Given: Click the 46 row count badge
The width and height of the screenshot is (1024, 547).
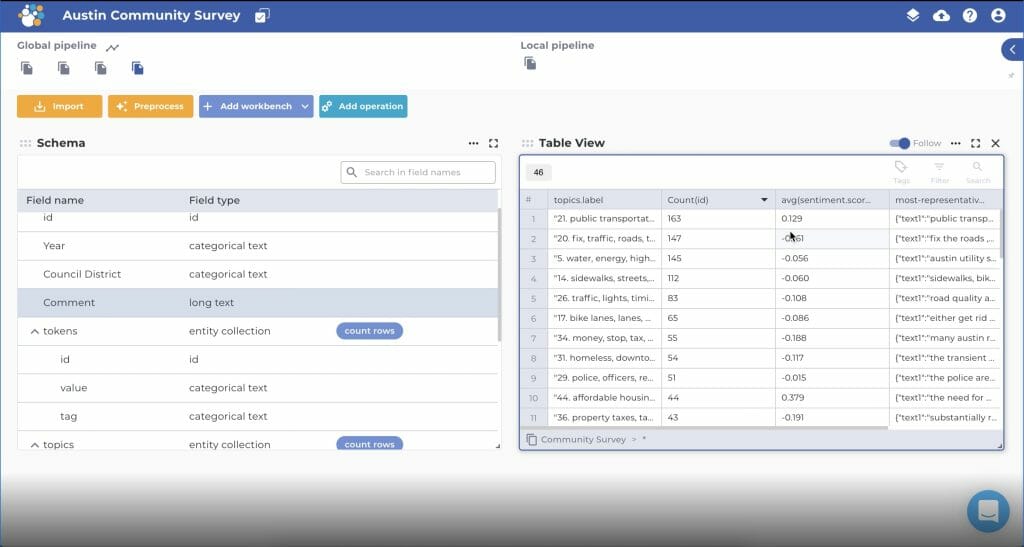Looking at the screenshot, I should tap(538, 172).
